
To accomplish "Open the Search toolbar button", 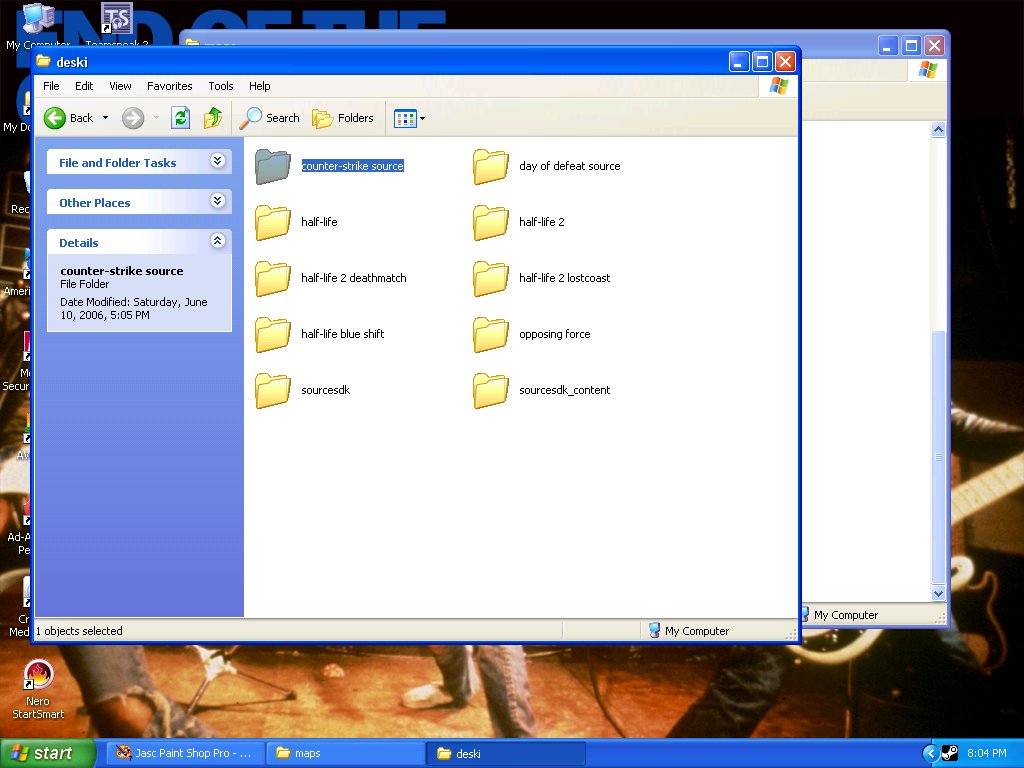I will click(x=270, y=118).
